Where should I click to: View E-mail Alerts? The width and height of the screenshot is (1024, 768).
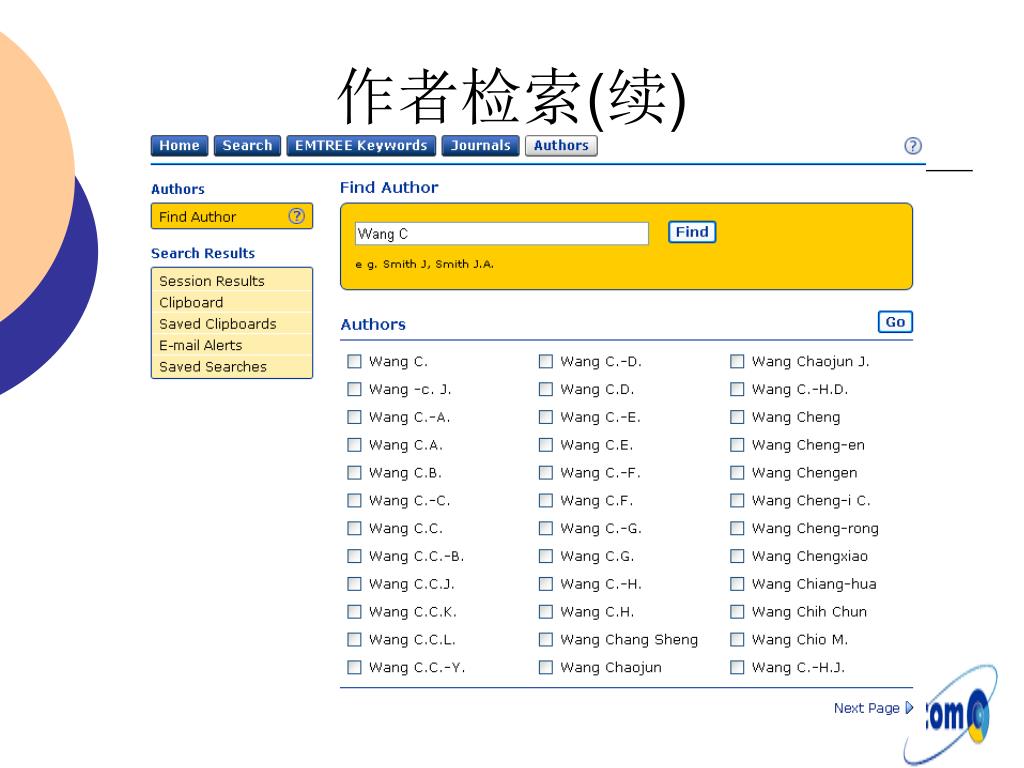coord(201,345)
